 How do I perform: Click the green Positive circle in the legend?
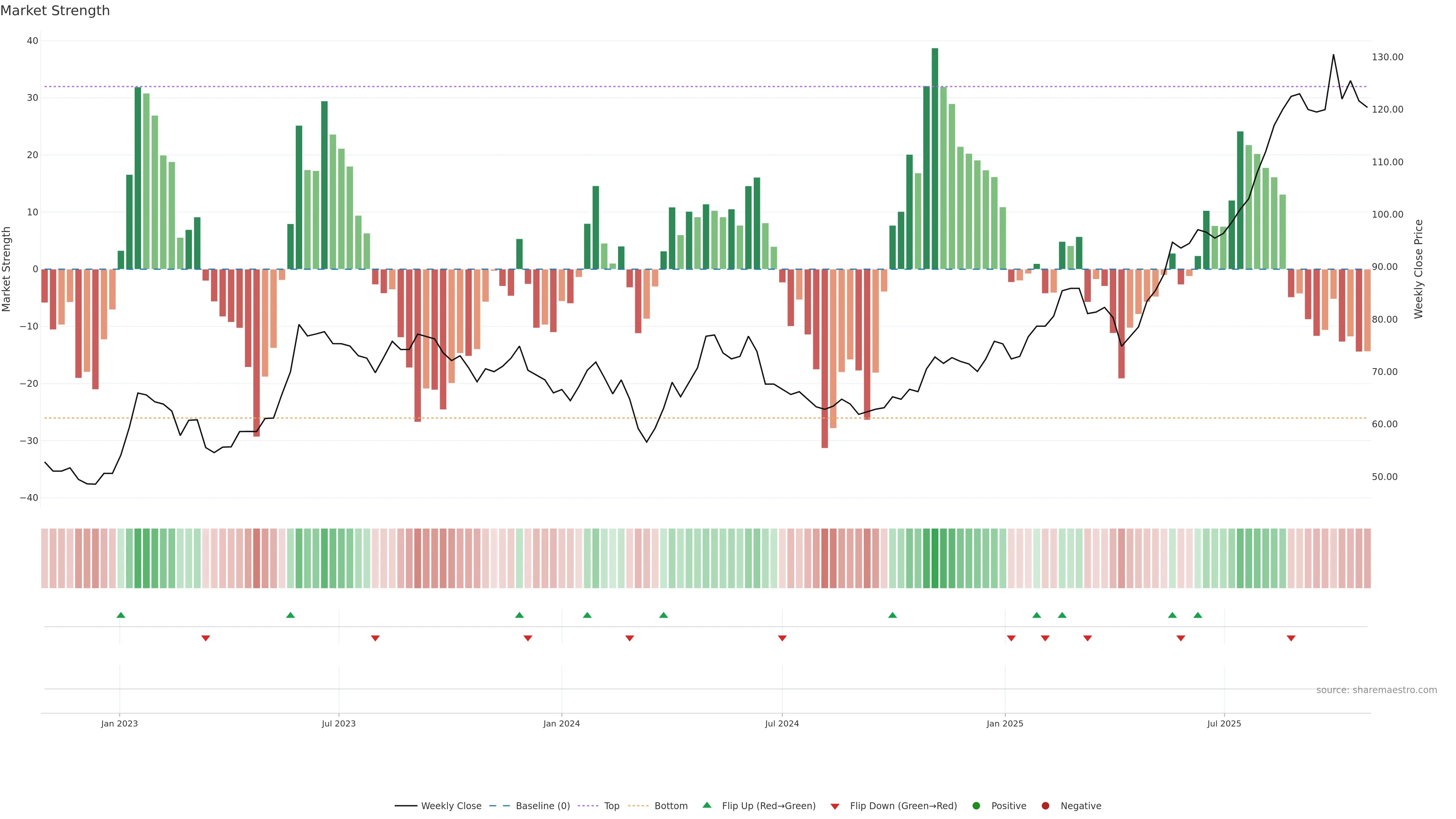coord(976,806)
